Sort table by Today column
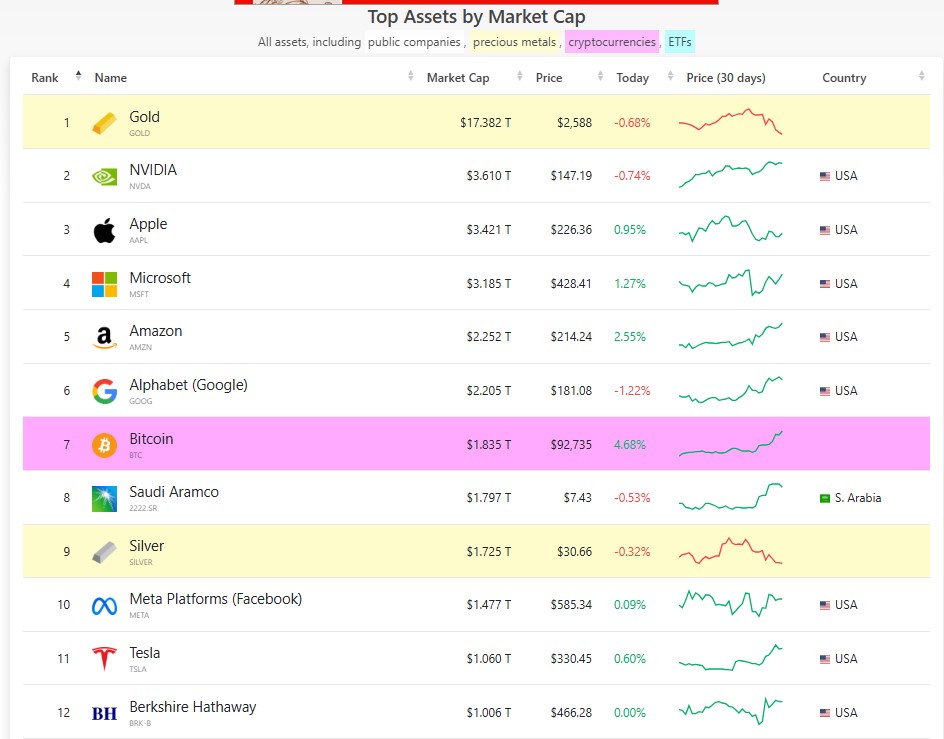This screenshot has height=739, width=944. 632,78
